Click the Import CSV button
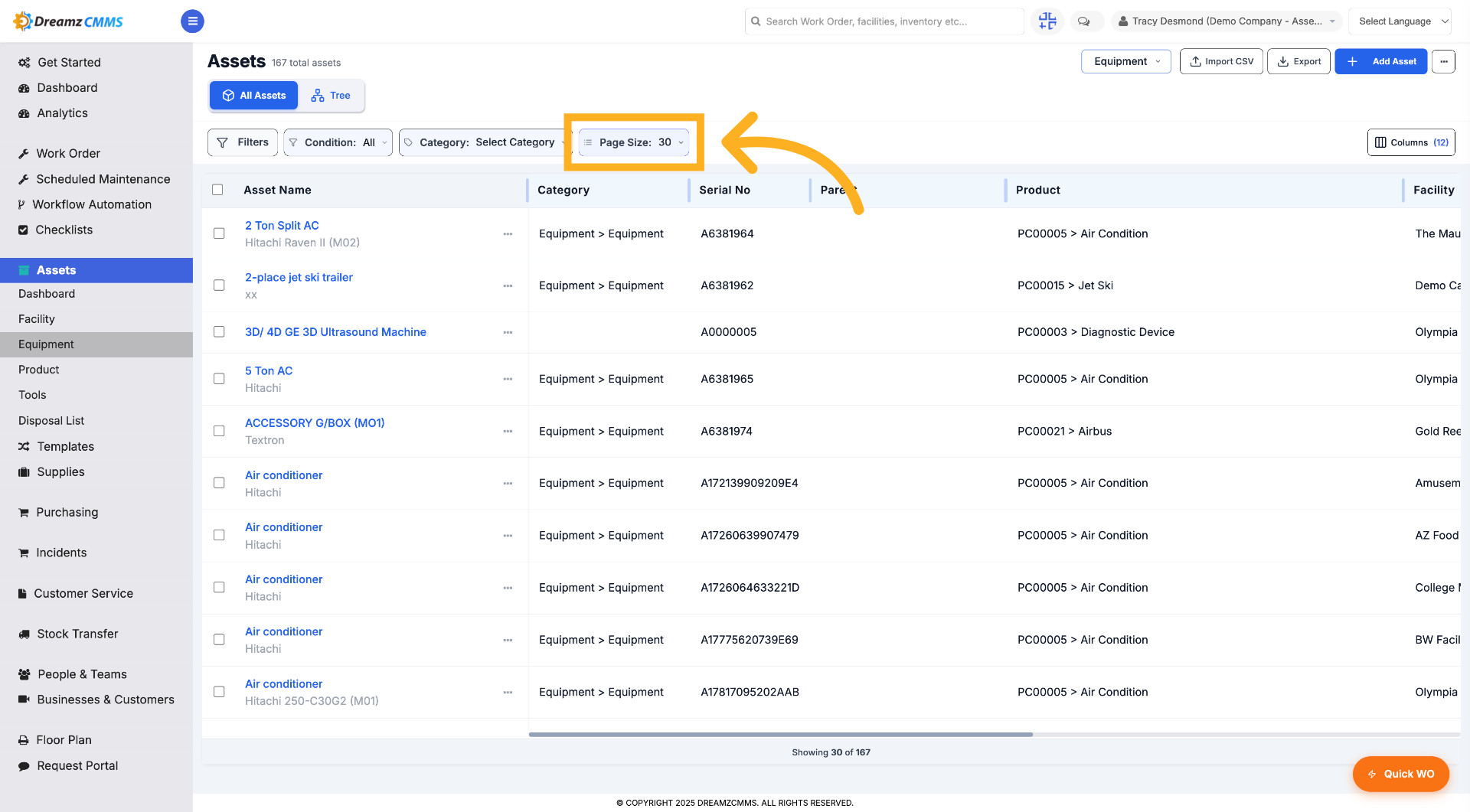Screen dimensions: 1470x812 (x=1221, y=61)
